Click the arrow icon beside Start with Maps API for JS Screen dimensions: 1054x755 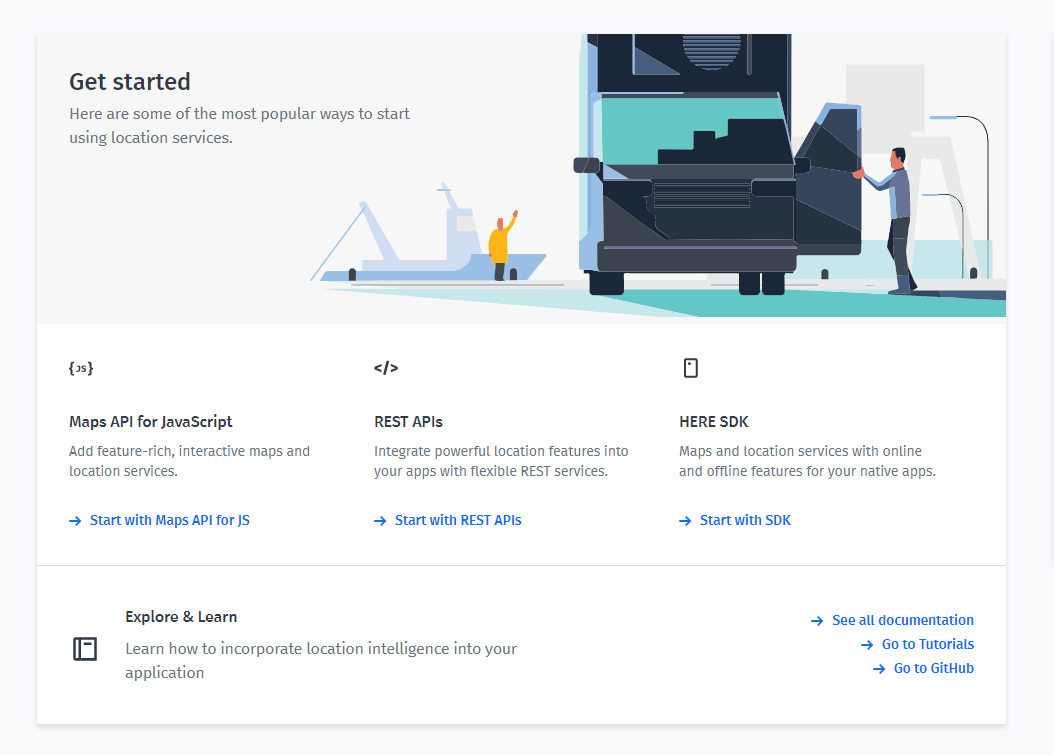pyautogui.click(x=74, y=520)
